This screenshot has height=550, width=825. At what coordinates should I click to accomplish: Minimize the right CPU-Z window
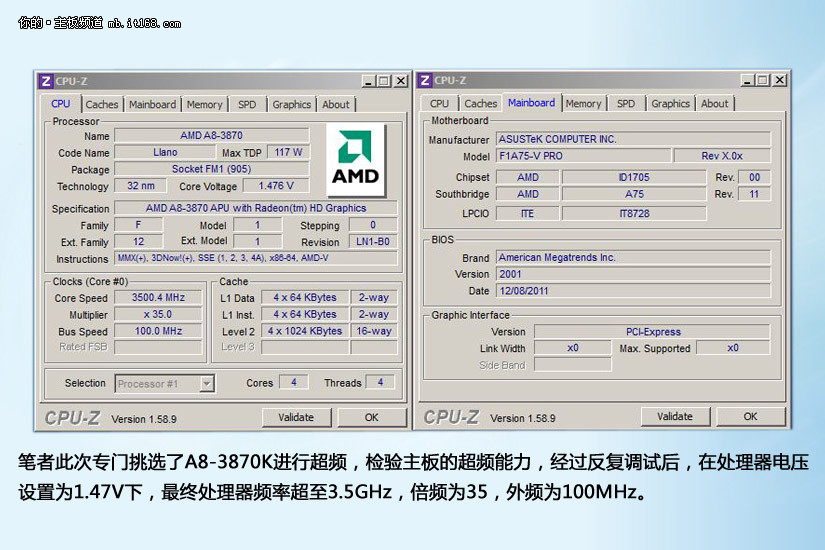pyautogui.click(x=747, y=81)
